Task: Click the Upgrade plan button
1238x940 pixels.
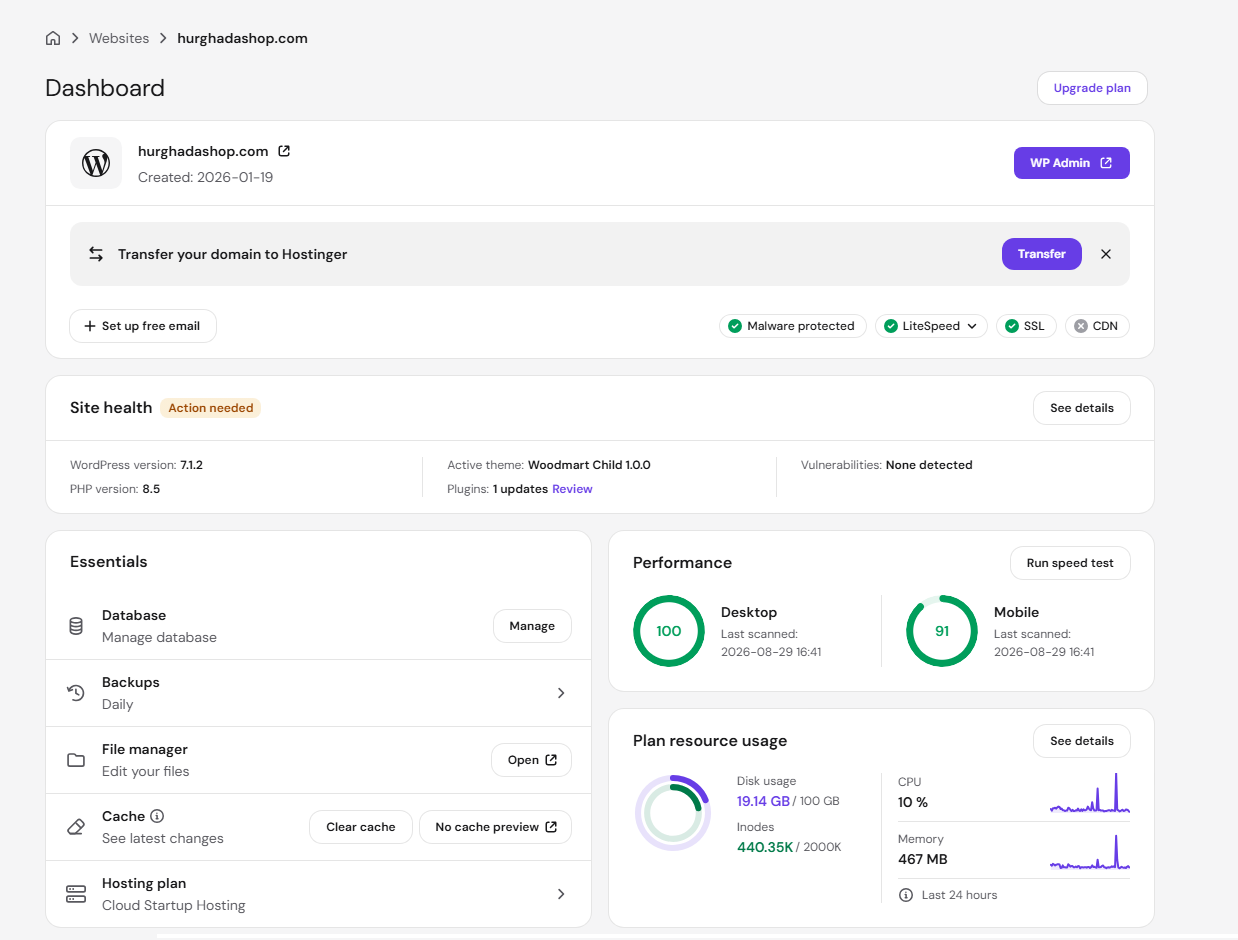Action: pos(1092,88)
